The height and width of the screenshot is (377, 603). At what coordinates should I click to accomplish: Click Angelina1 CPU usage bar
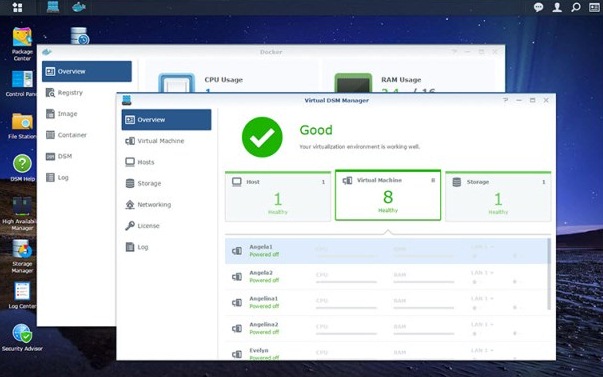[x=346, y=308]
